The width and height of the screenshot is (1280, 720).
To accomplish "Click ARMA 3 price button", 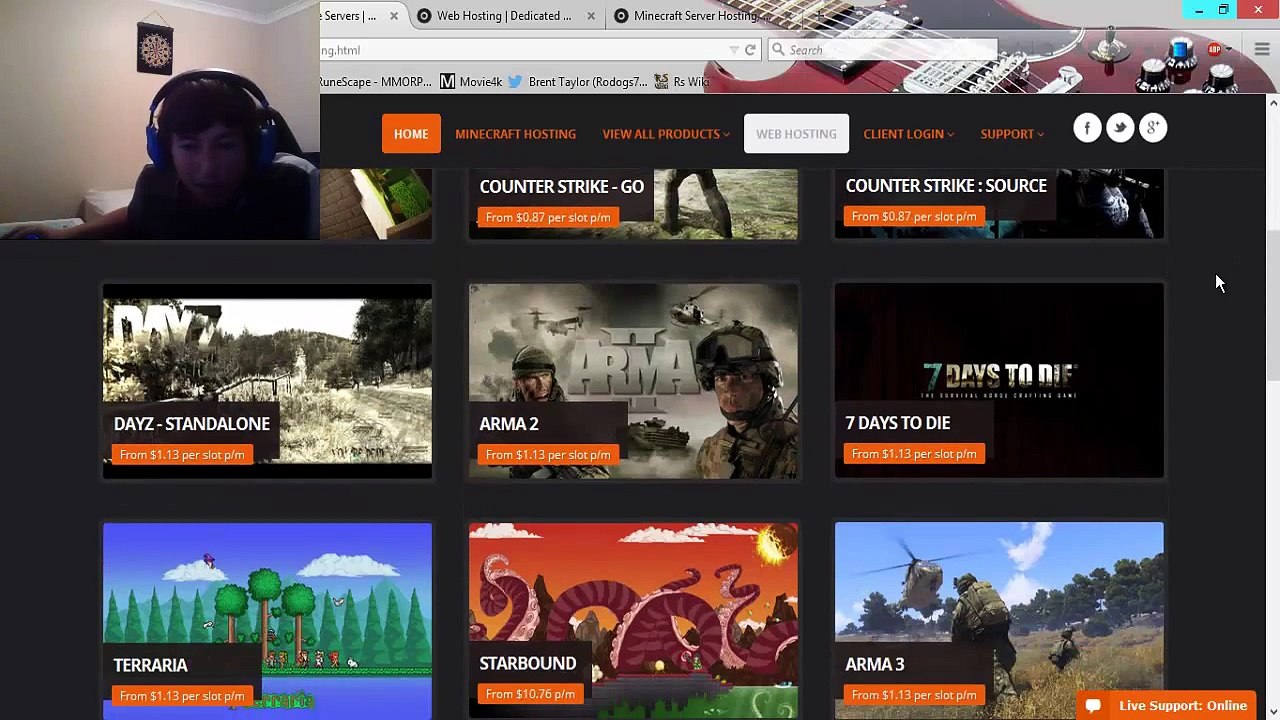I will coord(913,695).
